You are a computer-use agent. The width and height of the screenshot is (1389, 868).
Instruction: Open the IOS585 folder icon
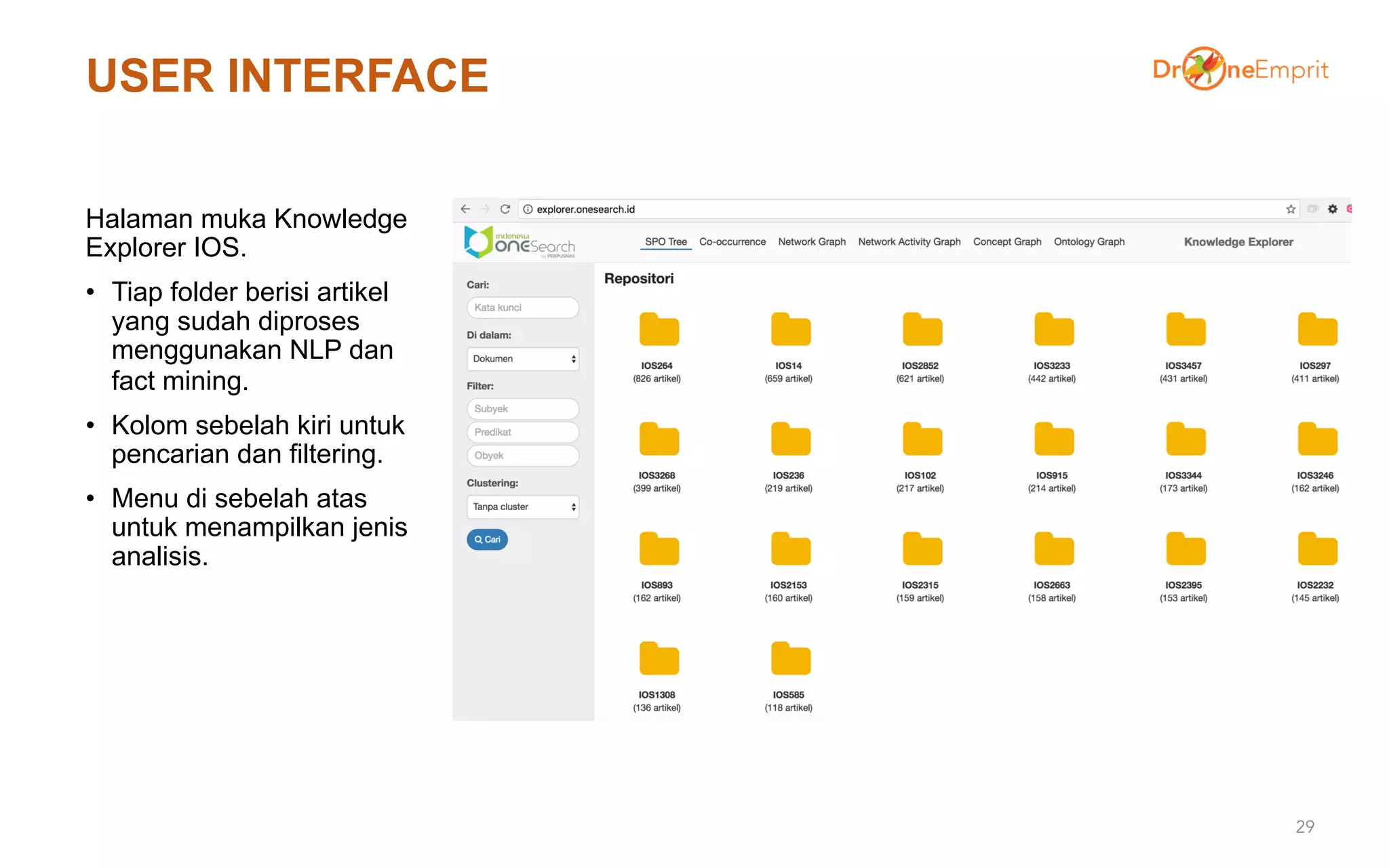(x=790, y=659)
